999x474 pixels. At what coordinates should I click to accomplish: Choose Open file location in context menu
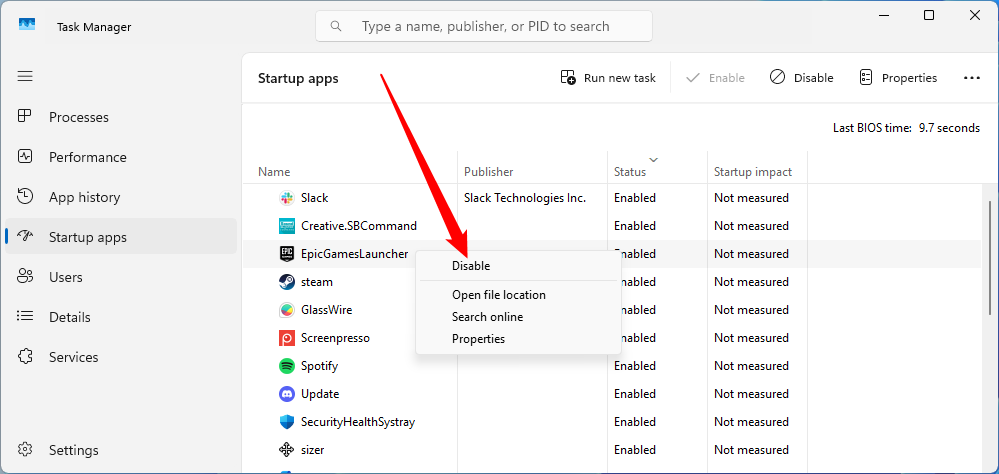point(518,295)
